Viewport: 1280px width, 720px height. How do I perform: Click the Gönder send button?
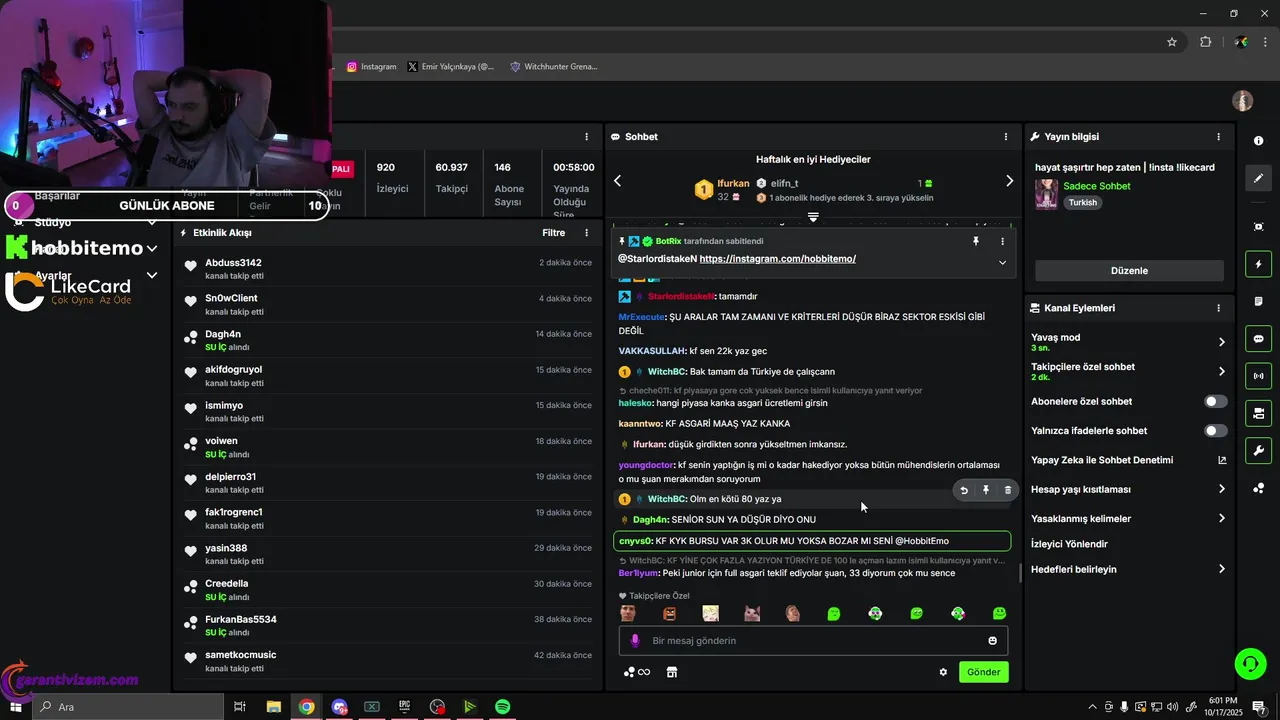tap(983, 672)
